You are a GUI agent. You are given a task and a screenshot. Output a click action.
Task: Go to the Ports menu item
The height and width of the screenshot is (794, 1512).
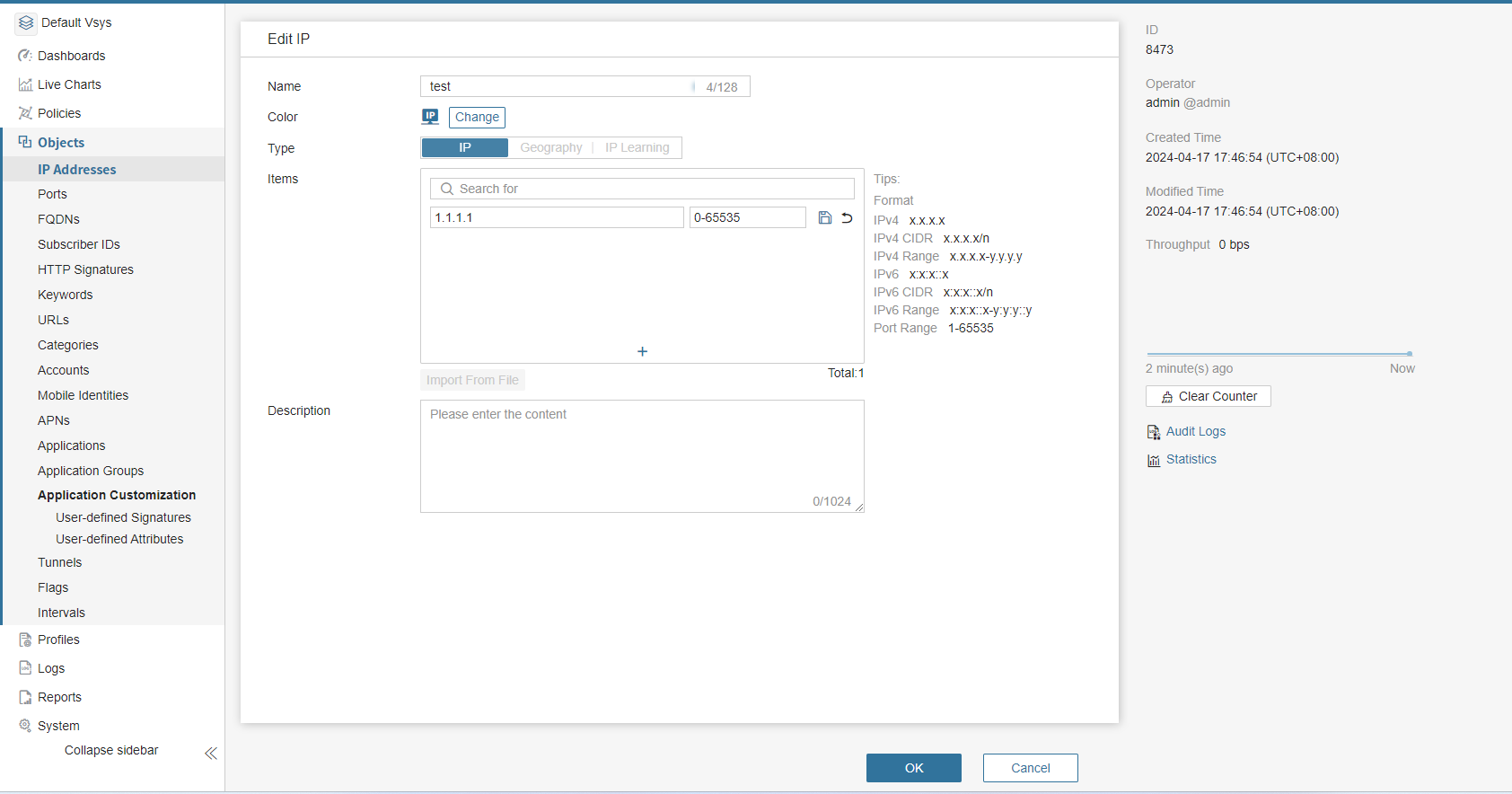[52, 194]
